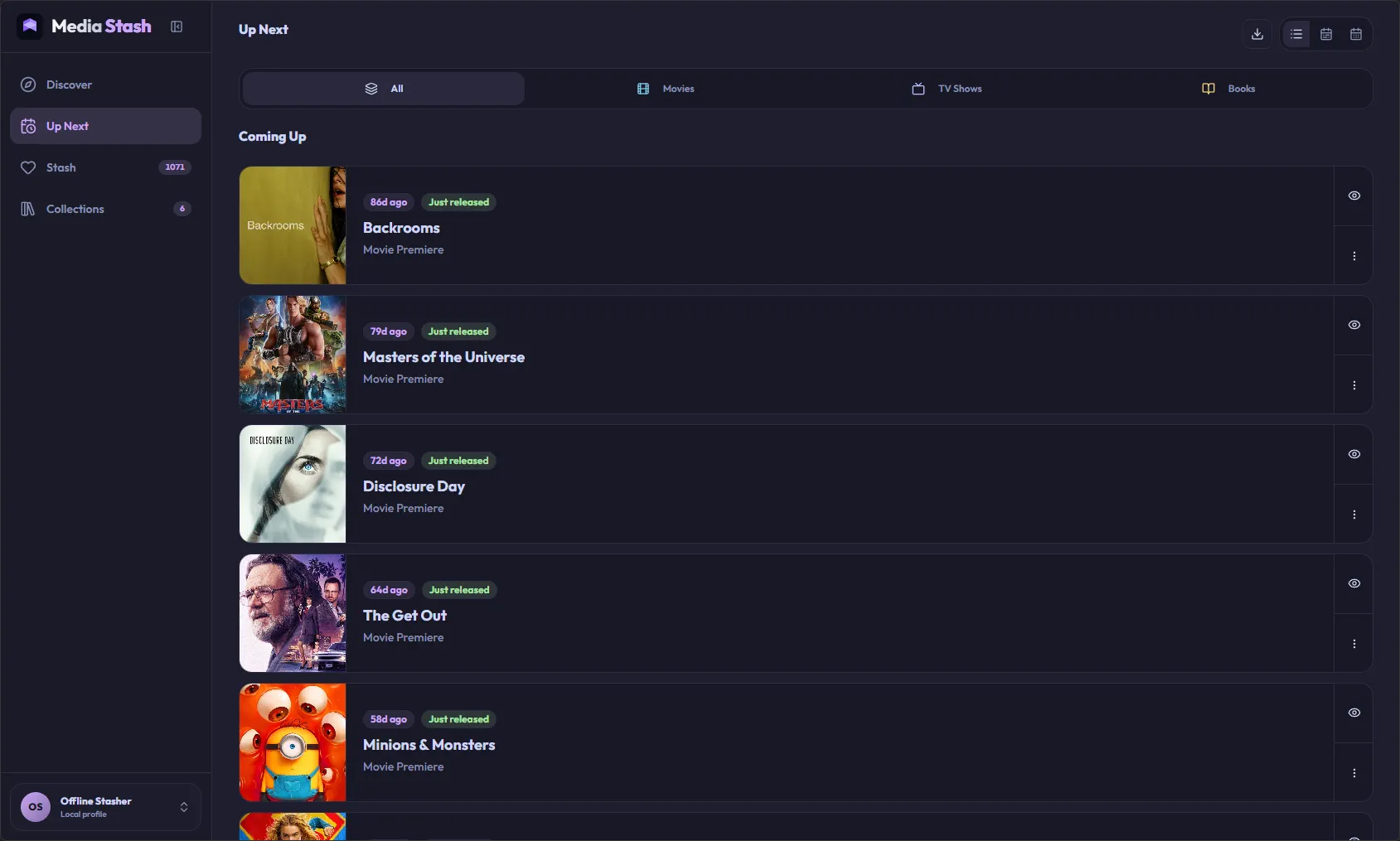The width and height of the screenshot is (1400, 841).
Task: Open more options for Masters of the Universe
Action: coord(1354,385)
